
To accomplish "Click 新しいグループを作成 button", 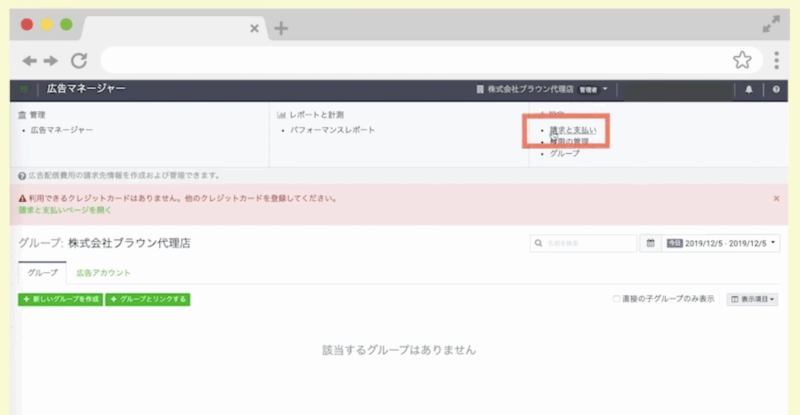I will (60, 299).
